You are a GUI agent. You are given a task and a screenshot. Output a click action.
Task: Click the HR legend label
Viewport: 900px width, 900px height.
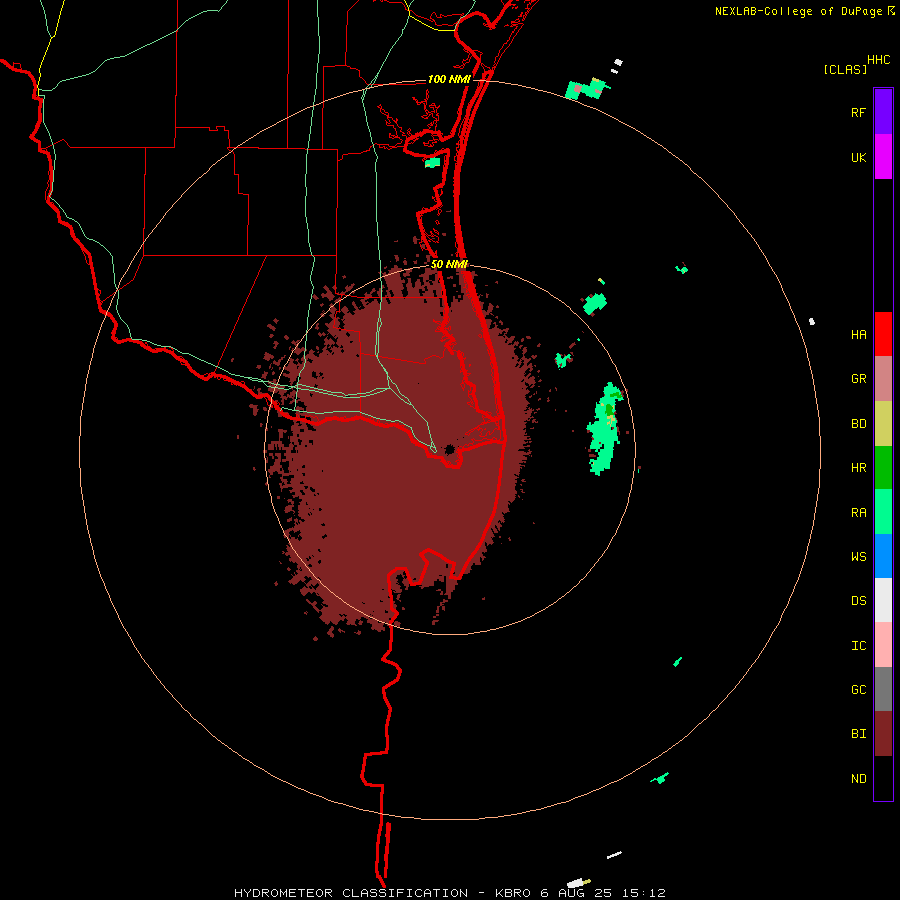coord(858,468)
